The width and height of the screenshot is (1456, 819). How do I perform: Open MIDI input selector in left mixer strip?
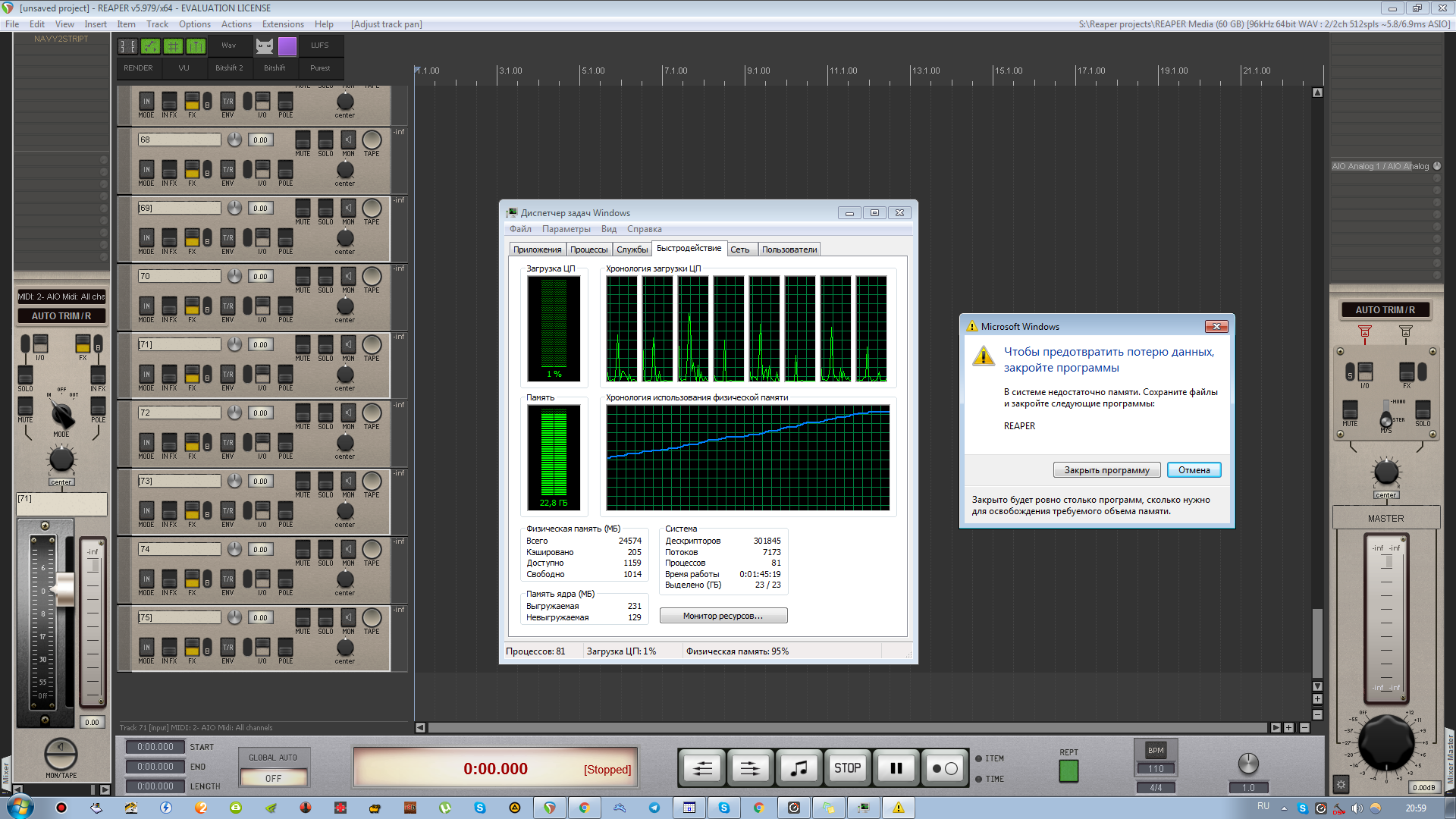[x=61, y=297]
